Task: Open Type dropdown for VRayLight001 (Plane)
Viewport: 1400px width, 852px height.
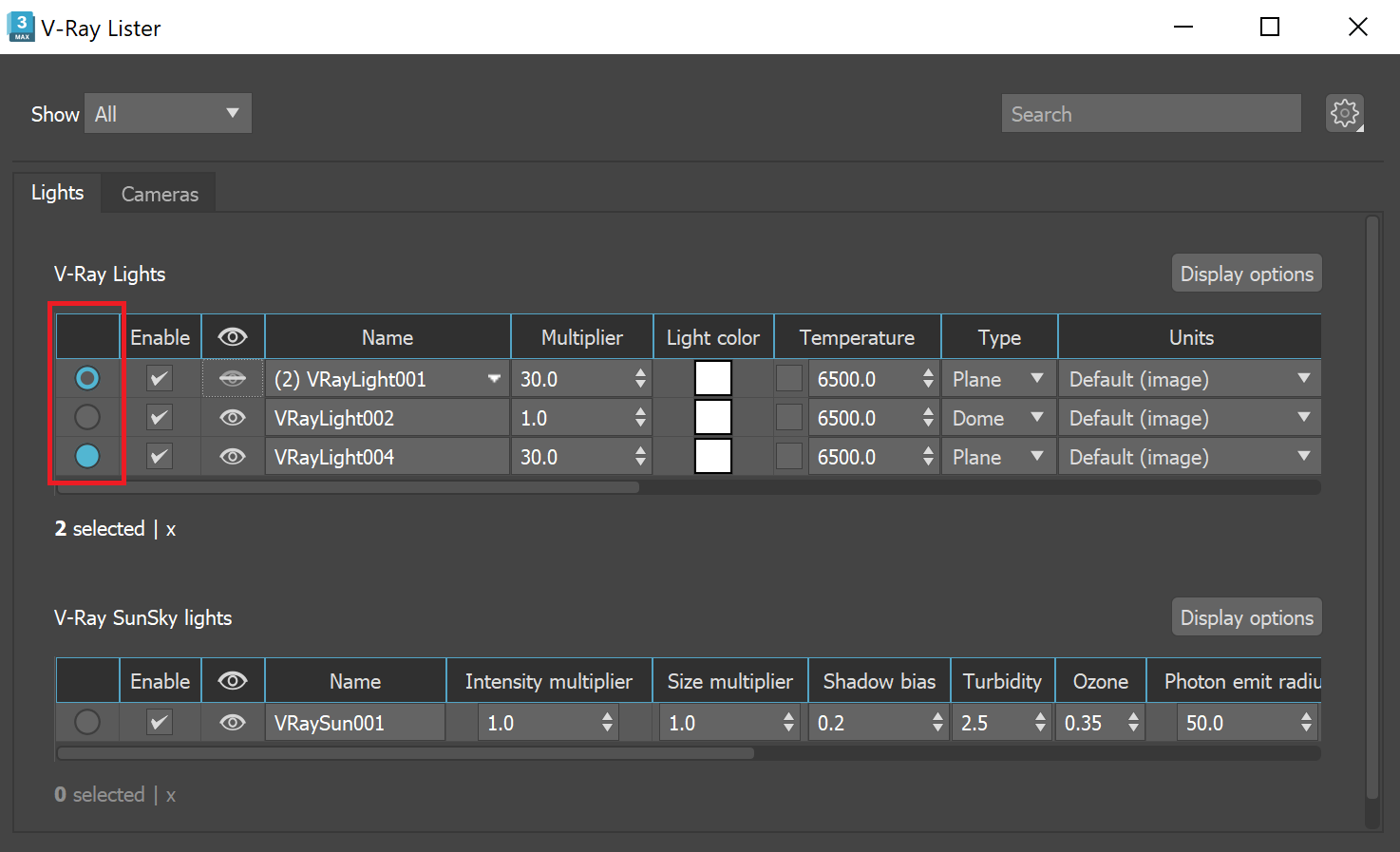Action: tap(999, 379)
